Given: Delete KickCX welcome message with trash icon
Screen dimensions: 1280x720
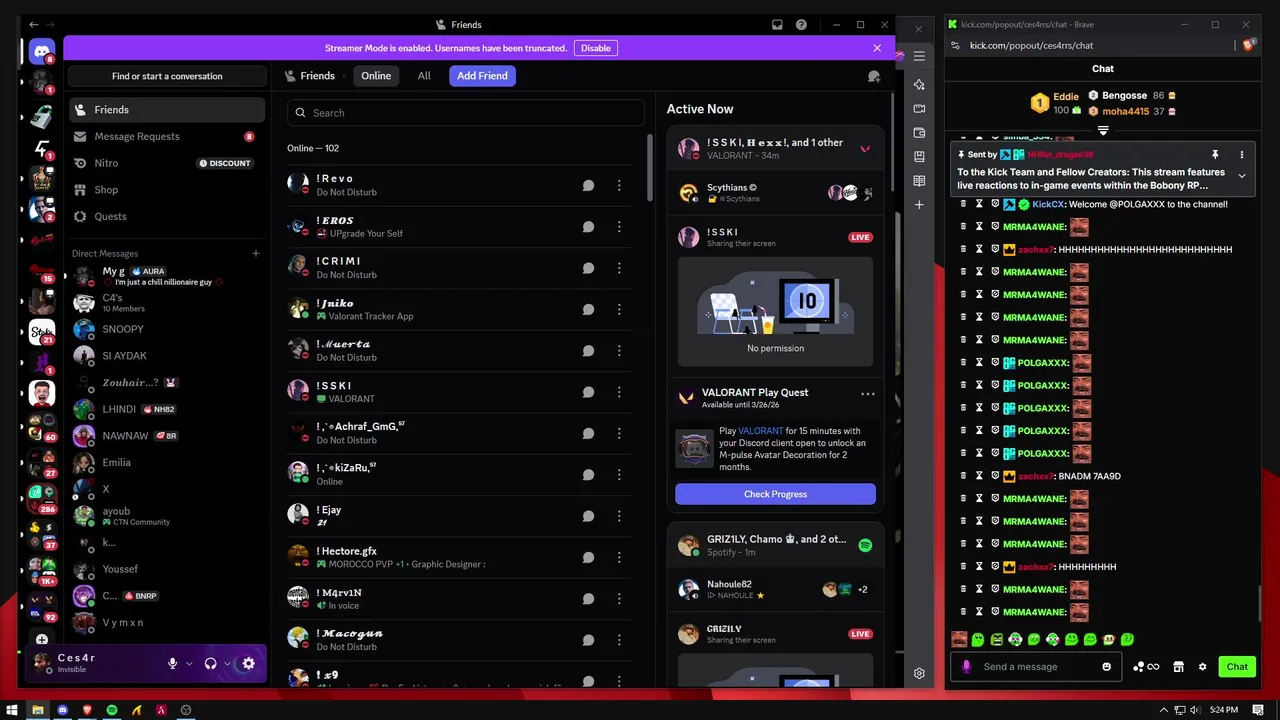Looking at the screenshot, I should 963,204.
